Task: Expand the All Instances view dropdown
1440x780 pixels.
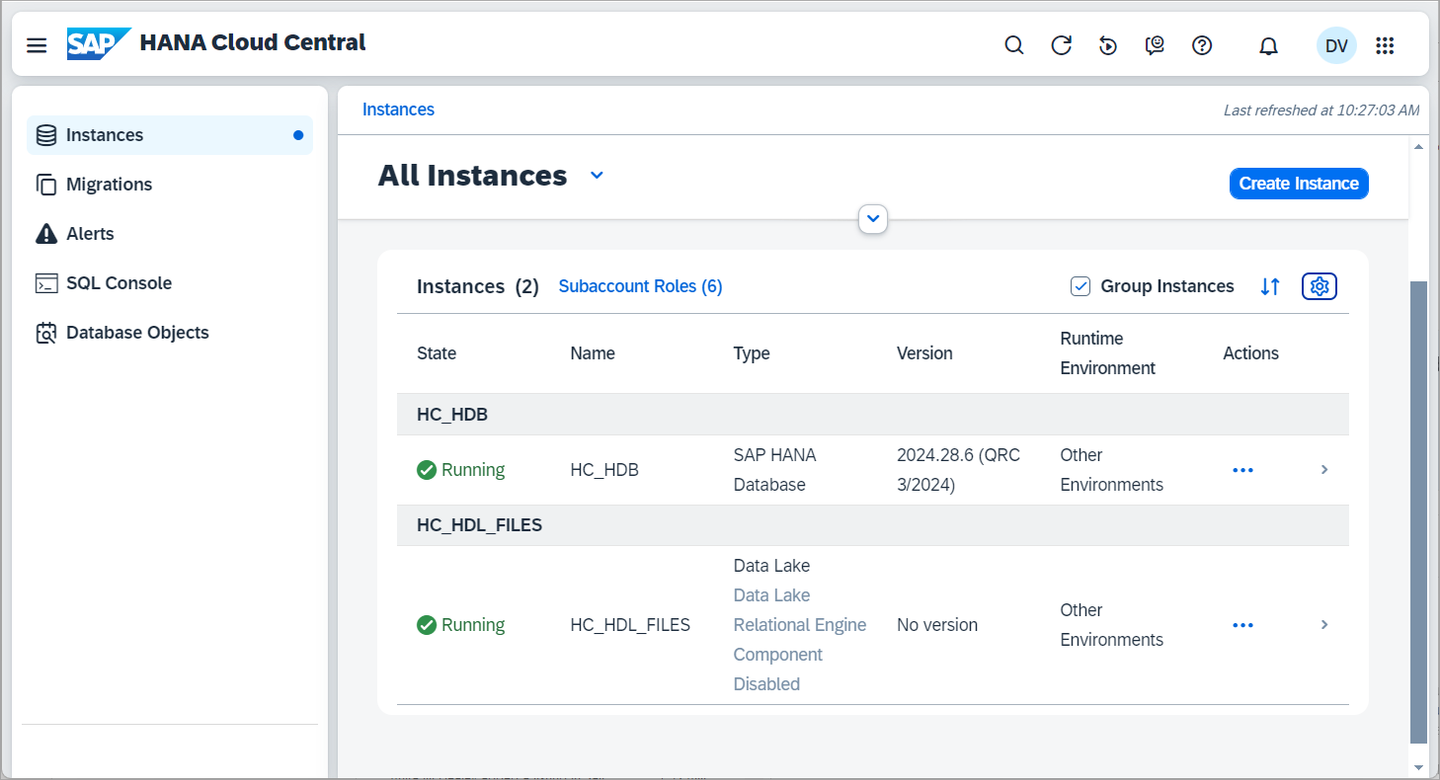Action: point(597,175)
